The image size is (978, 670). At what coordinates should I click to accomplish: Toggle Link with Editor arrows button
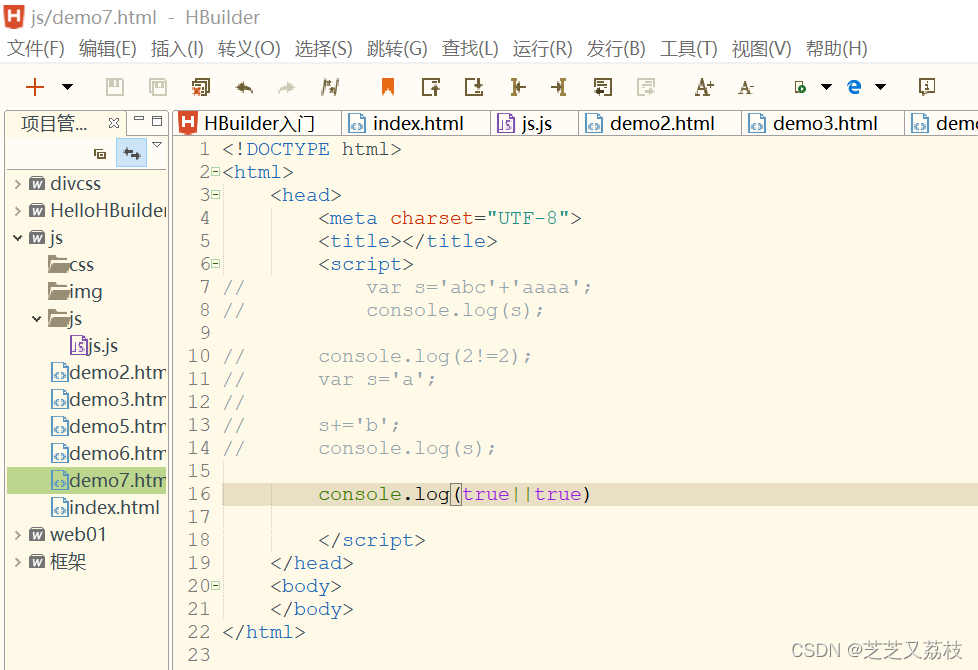tap(132, 153)
